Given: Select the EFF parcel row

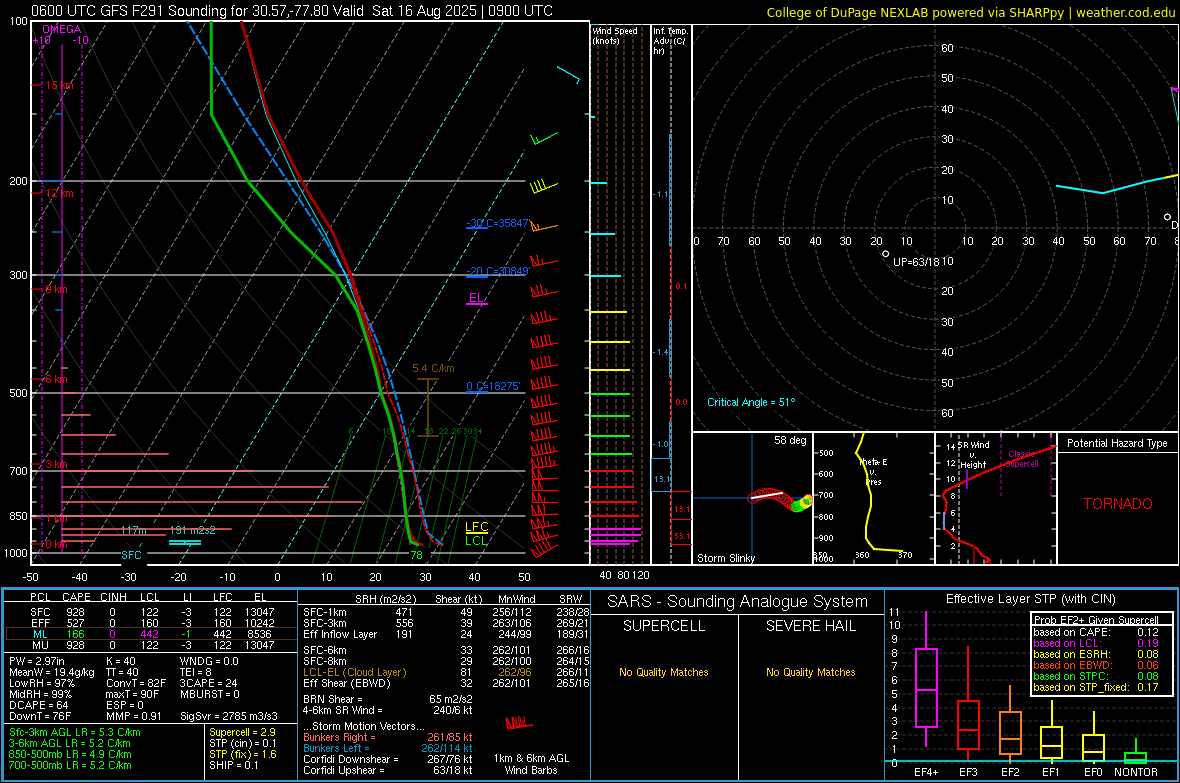Looking at the screenshot, I should 150,623.
